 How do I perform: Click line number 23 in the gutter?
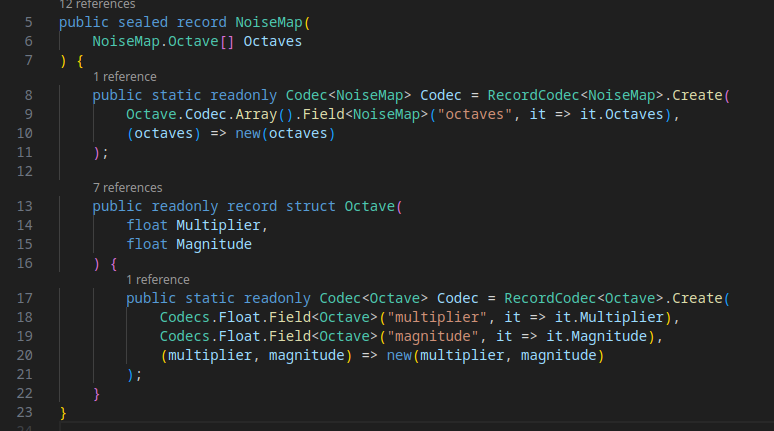[x=25, y=412]
